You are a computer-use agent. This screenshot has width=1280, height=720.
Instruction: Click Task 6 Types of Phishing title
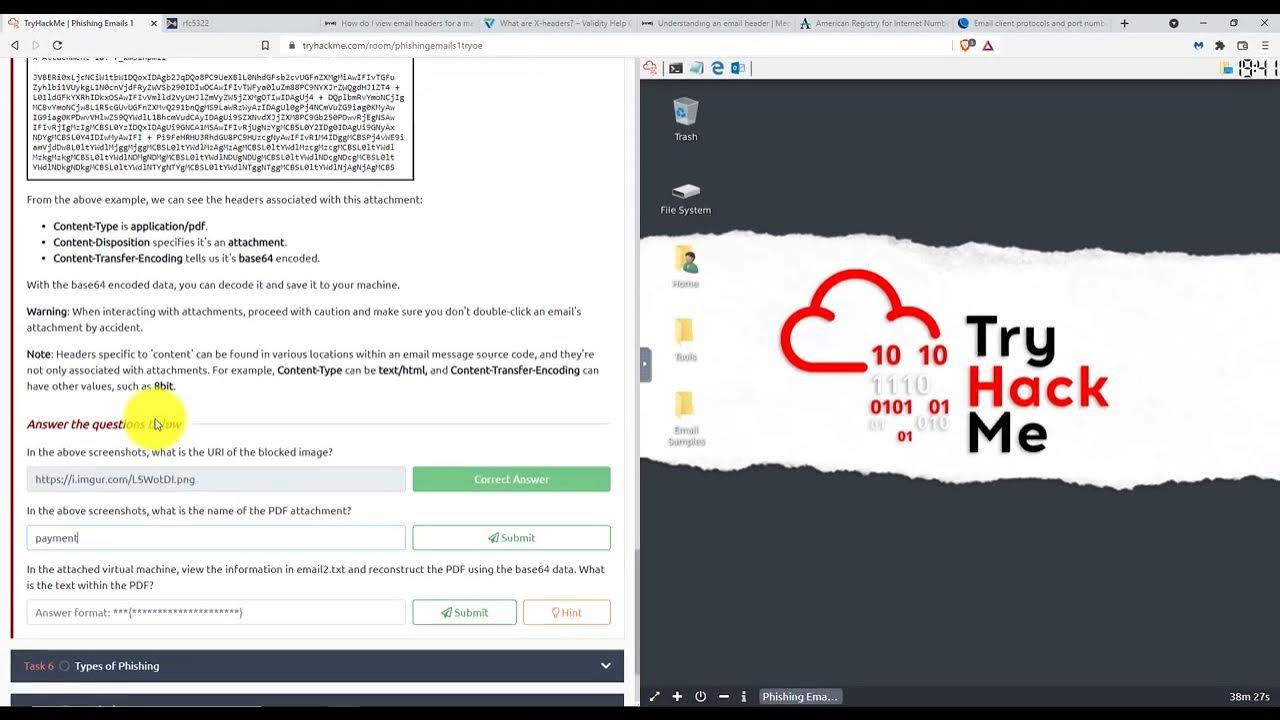tap(117, 666)
